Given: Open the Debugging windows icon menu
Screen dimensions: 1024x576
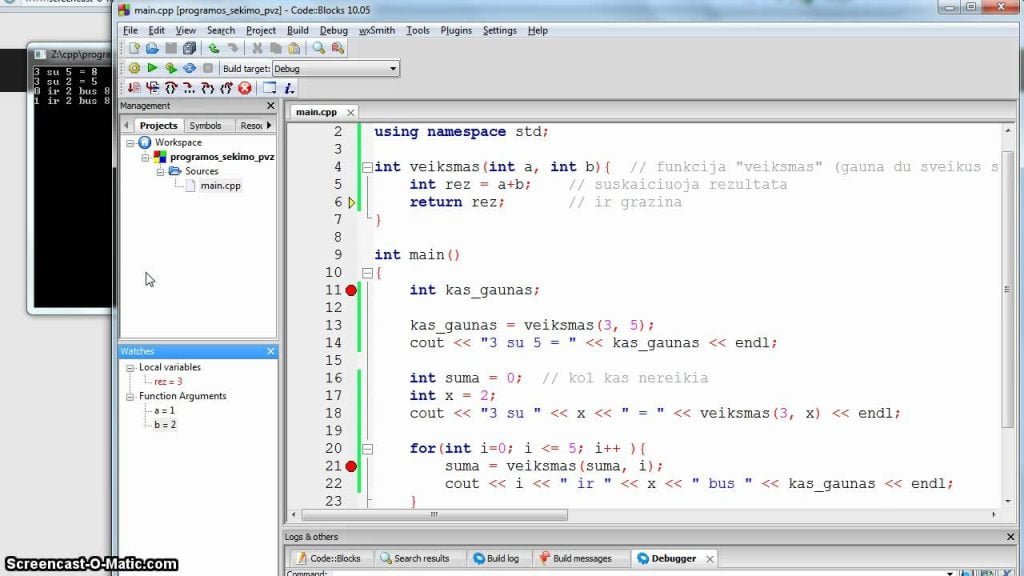Looking at the screenshot, I should point(269,88).
